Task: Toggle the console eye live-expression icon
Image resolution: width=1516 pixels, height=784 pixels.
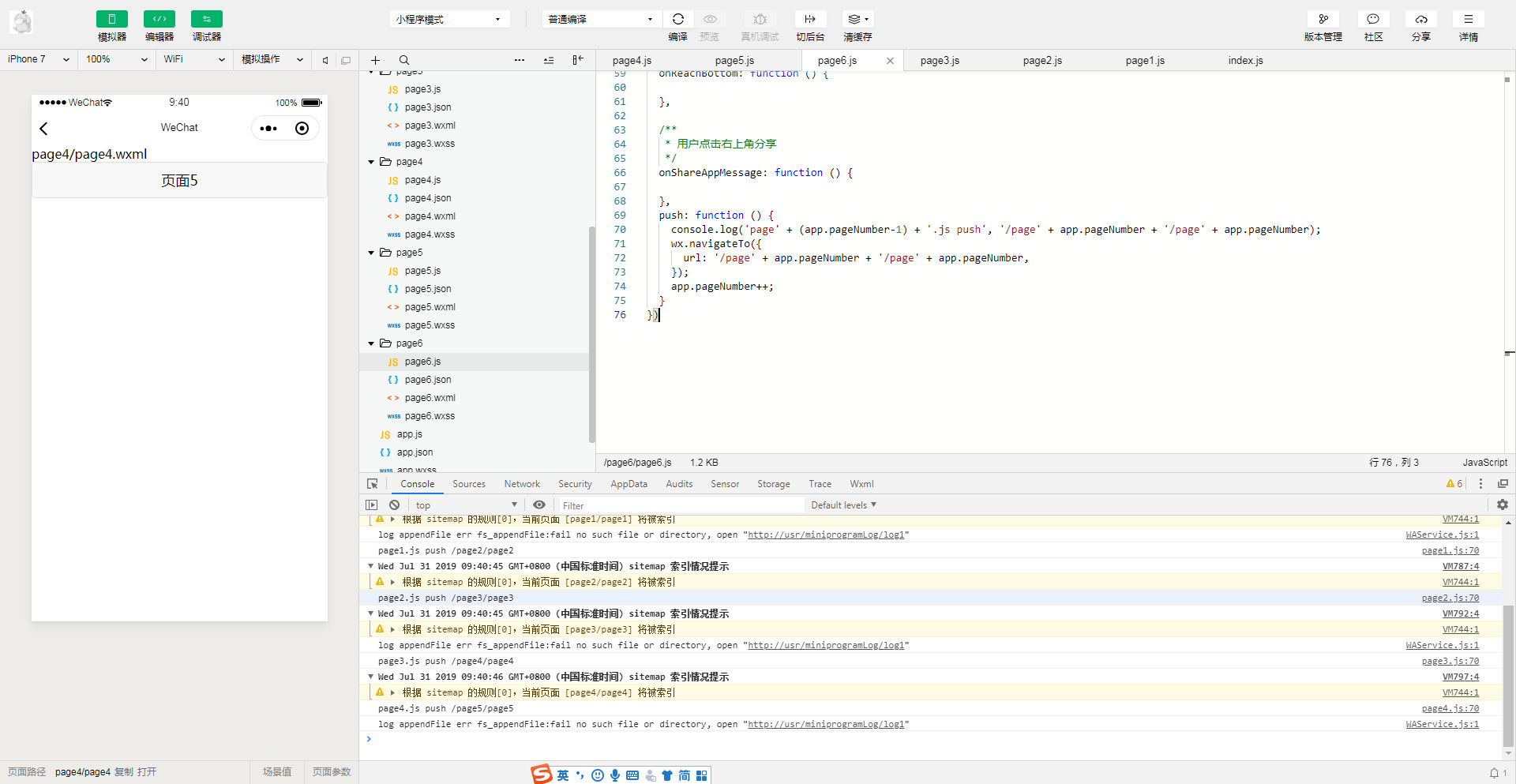Action: point(539,505)
